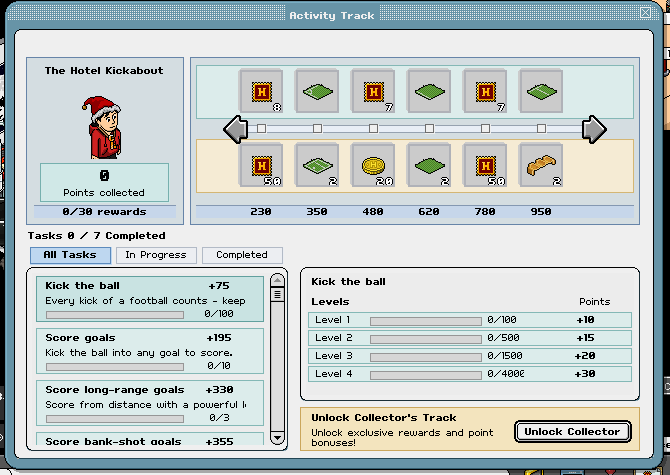Screen dimensions: 670x475
Task: Click the task list scrollbar thumb
Action: pos(277,294)
